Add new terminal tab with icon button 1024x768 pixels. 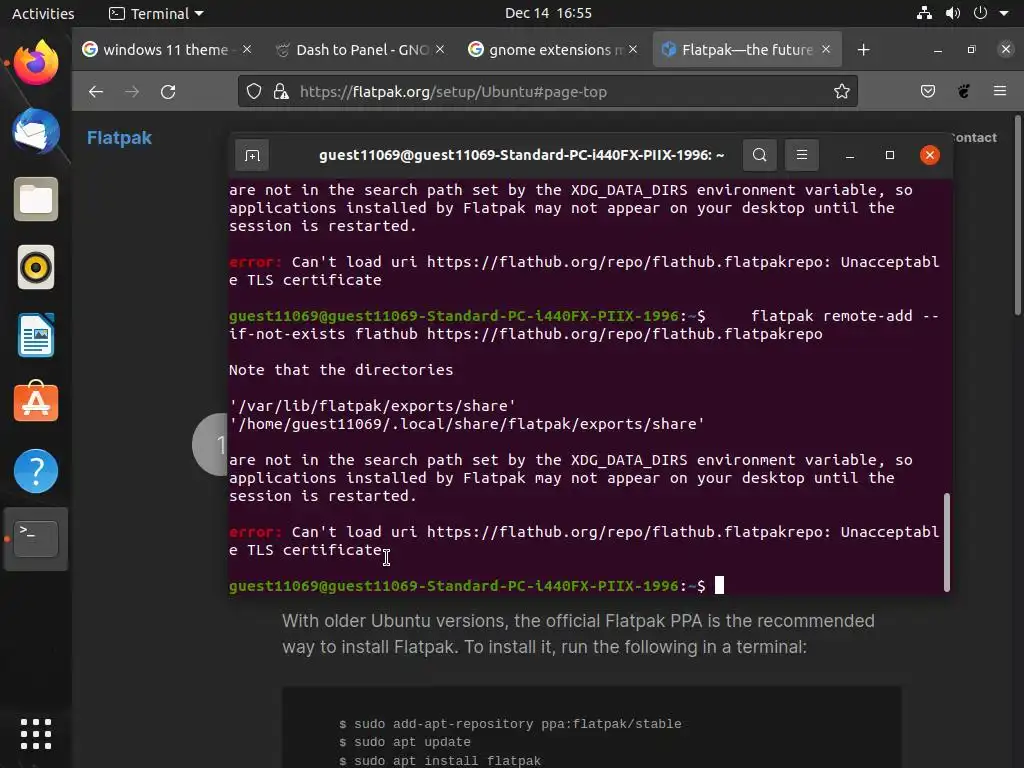[252, 155]
